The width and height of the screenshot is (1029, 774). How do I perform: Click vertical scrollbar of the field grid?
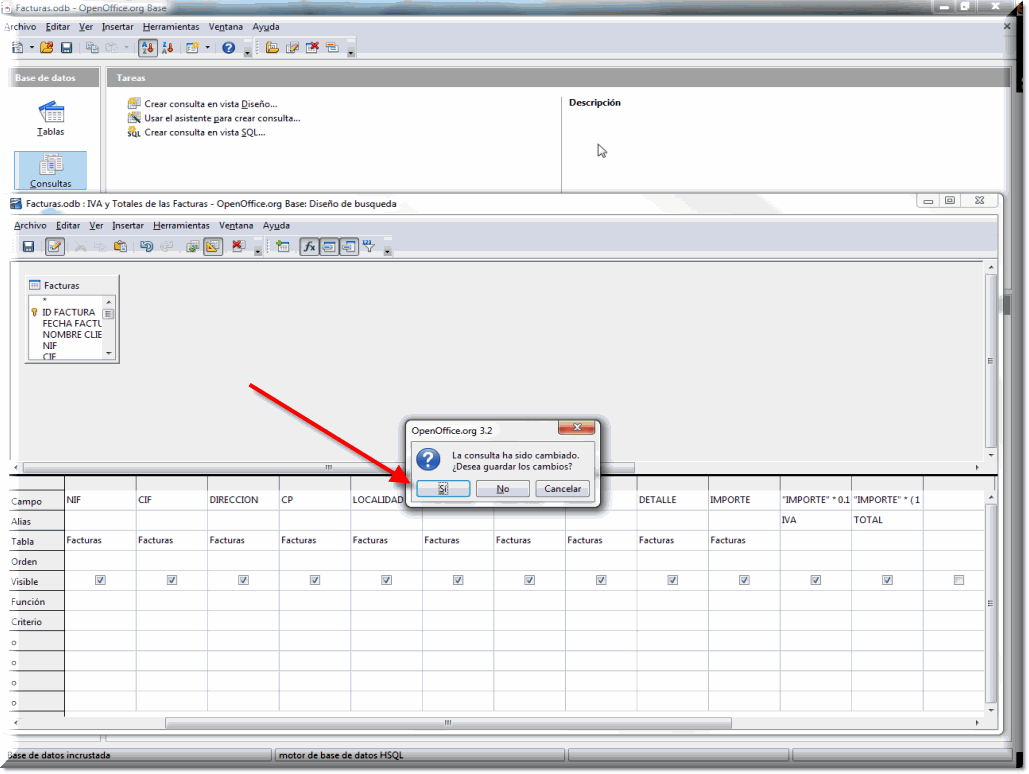(x=991, y=603)
